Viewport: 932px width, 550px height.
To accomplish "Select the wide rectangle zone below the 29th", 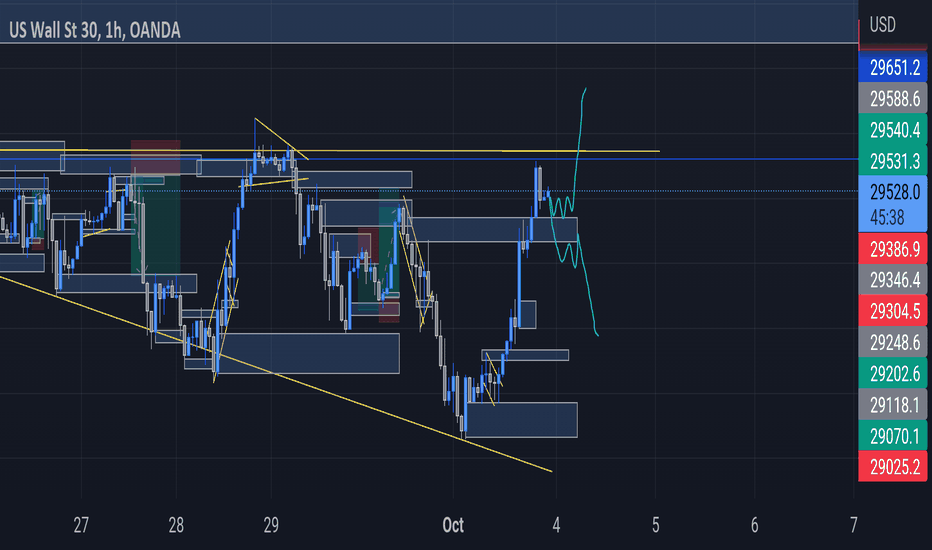I will coord(308,353).
